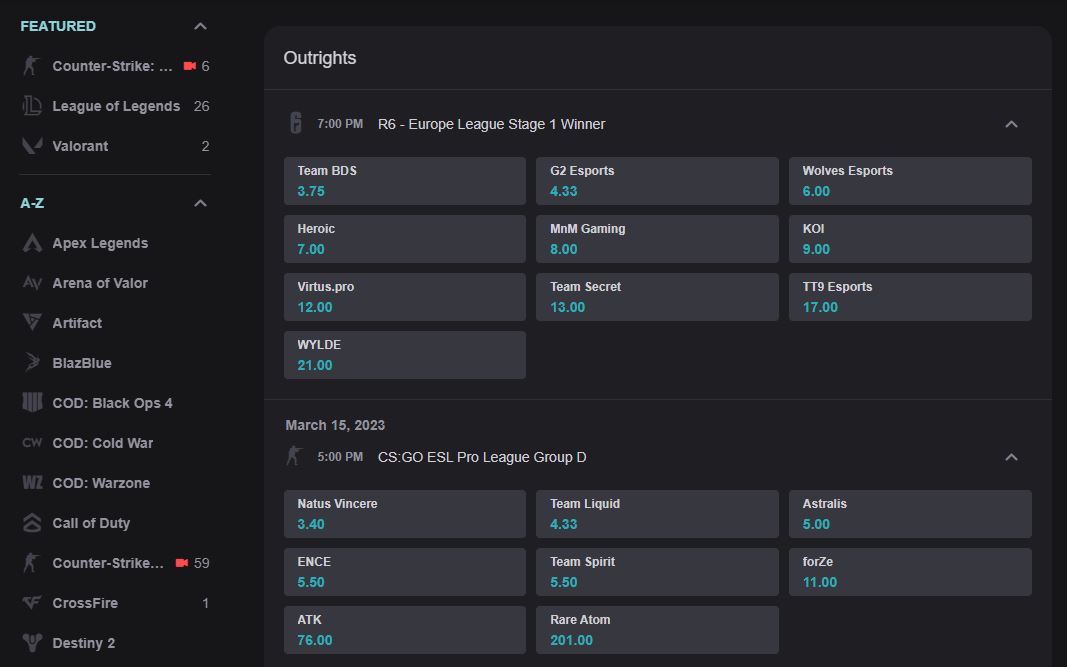Bet on Natus Vincere at 3.40
Viewport: 1067px width, 667px height.
click(405, 514)
